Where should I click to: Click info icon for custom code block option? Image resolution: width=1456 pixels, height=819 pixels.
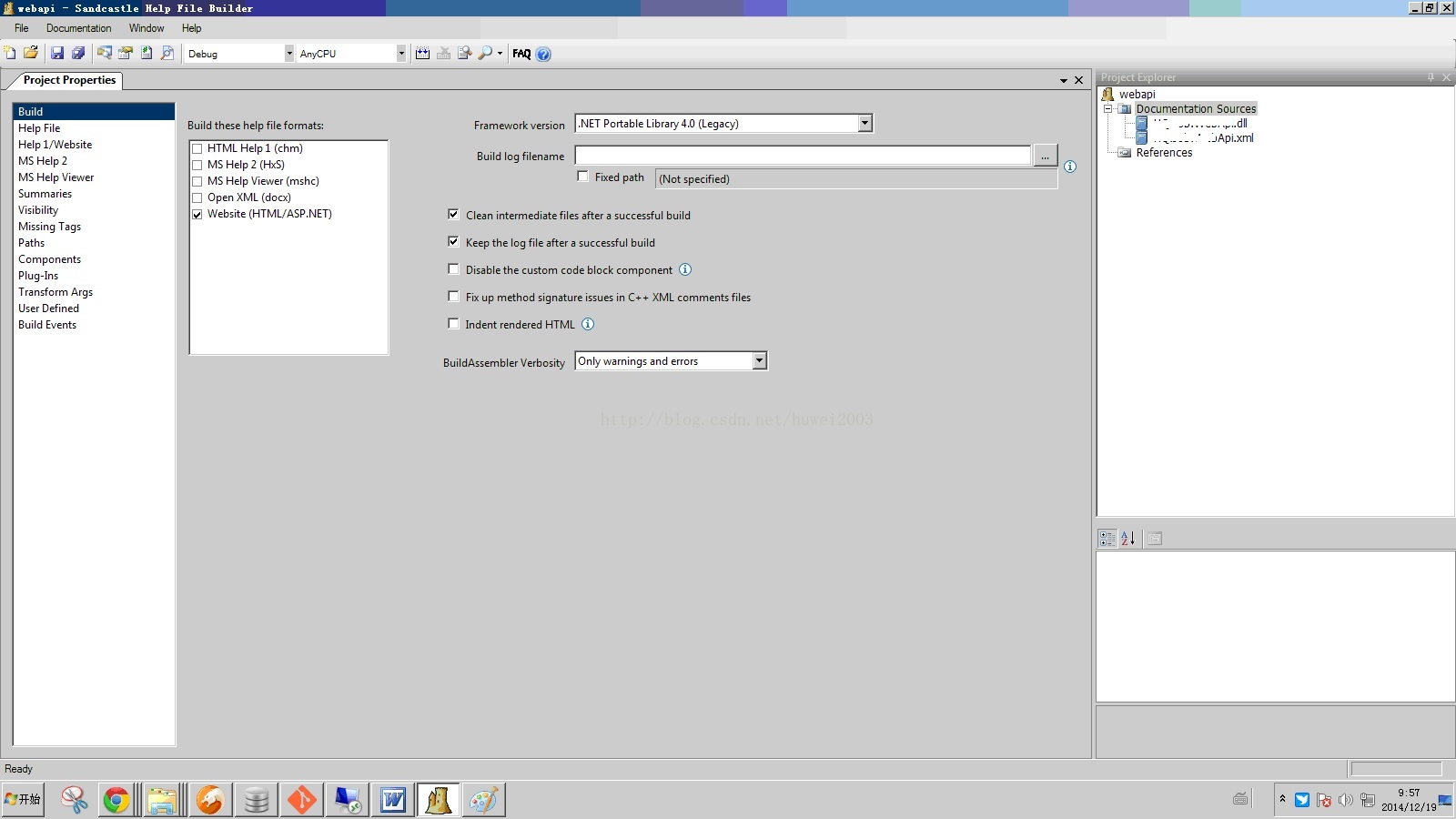[685, 269]
